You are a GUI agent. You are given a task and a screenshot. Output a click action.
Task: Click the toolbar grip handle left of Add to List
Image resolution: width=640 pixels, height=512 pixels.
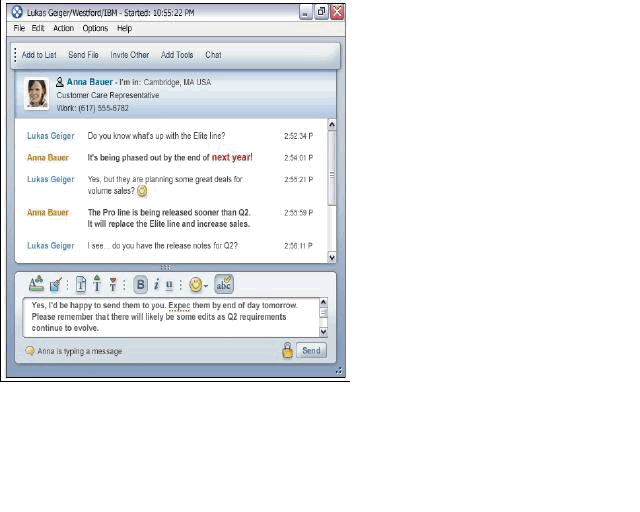click(15, 55)
